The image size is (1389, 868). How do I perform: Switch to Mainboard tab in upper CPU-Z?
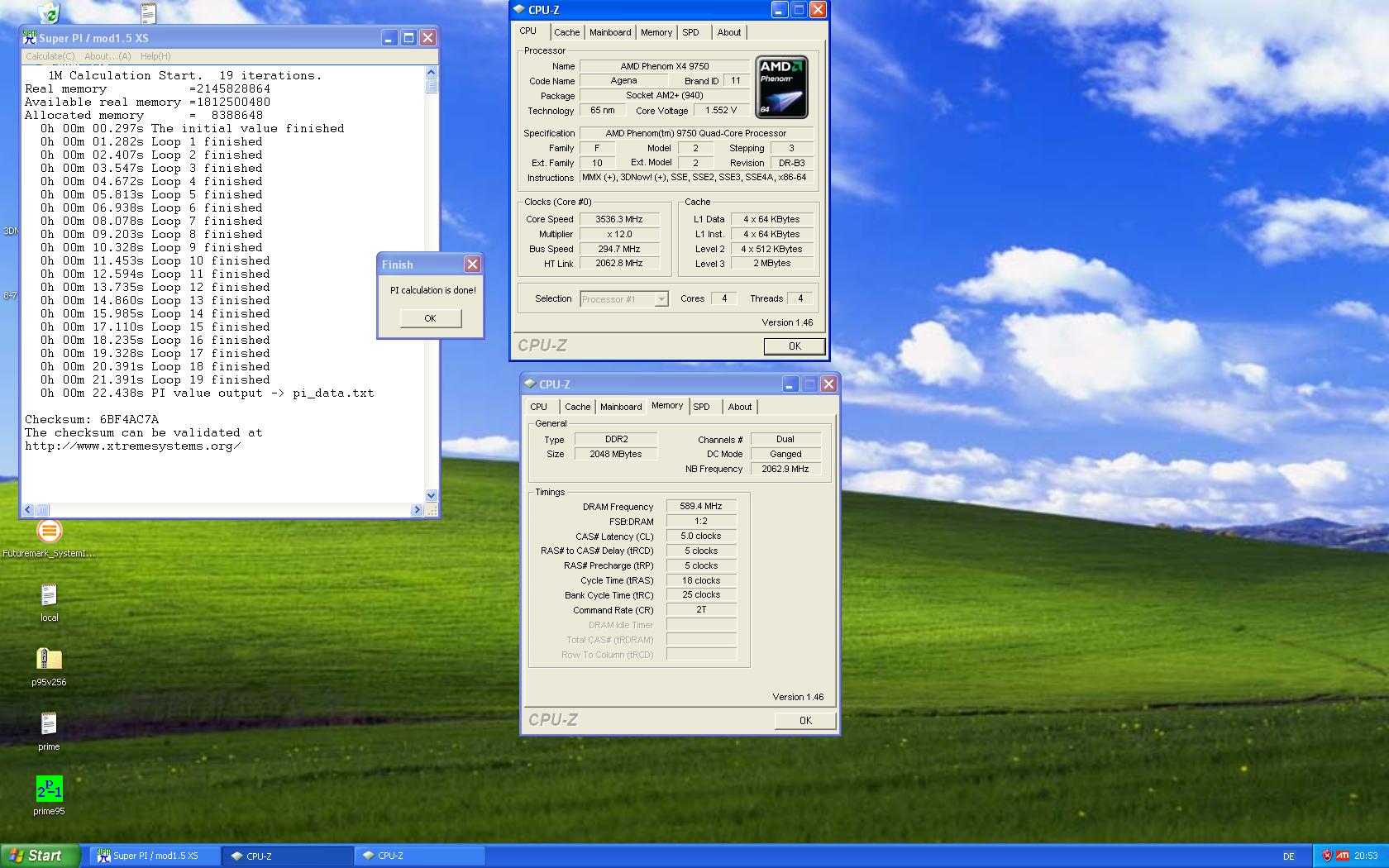[610, 32]
